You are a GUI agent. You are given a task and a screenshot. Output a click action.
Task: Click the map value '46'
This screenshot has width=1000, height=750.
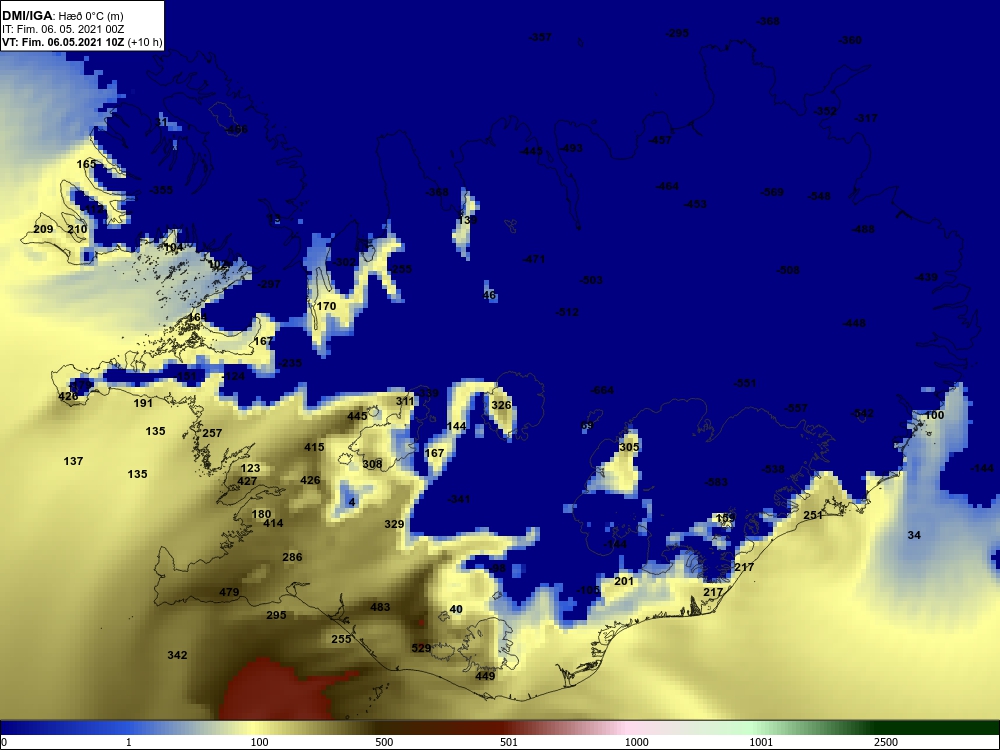490,295
